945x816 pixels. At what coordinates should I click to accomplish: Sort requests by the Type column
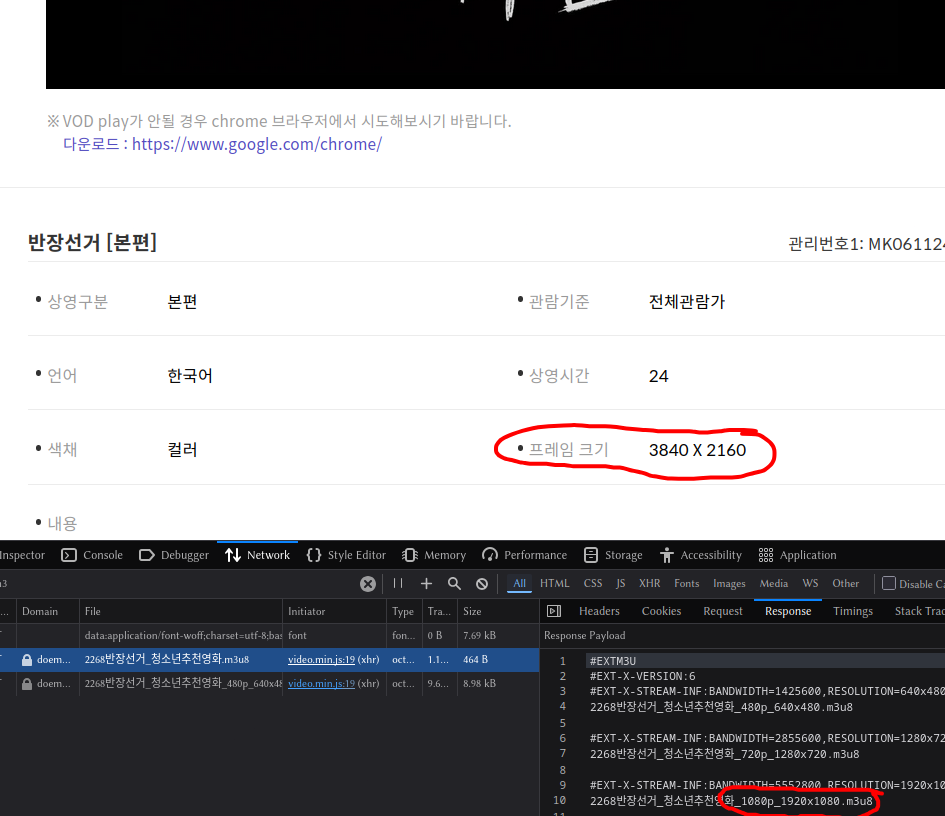[x=404, y=611]
